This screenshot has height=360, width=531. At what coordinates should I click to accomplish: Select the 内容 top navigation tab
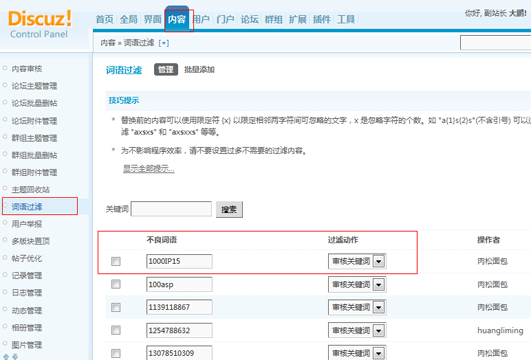tap(177, 19)
